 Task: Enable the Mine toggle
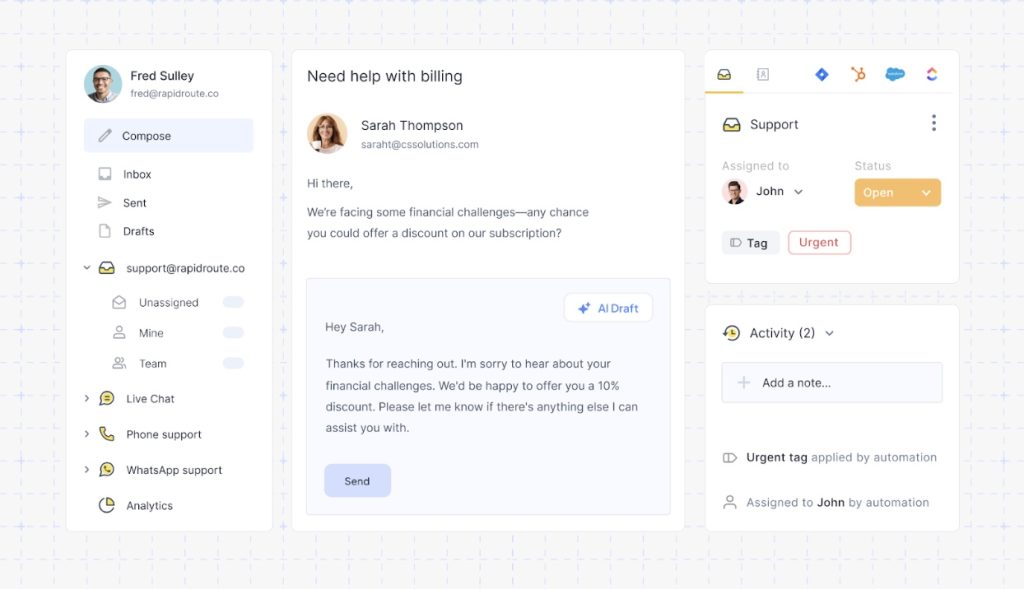click(231, 332)
